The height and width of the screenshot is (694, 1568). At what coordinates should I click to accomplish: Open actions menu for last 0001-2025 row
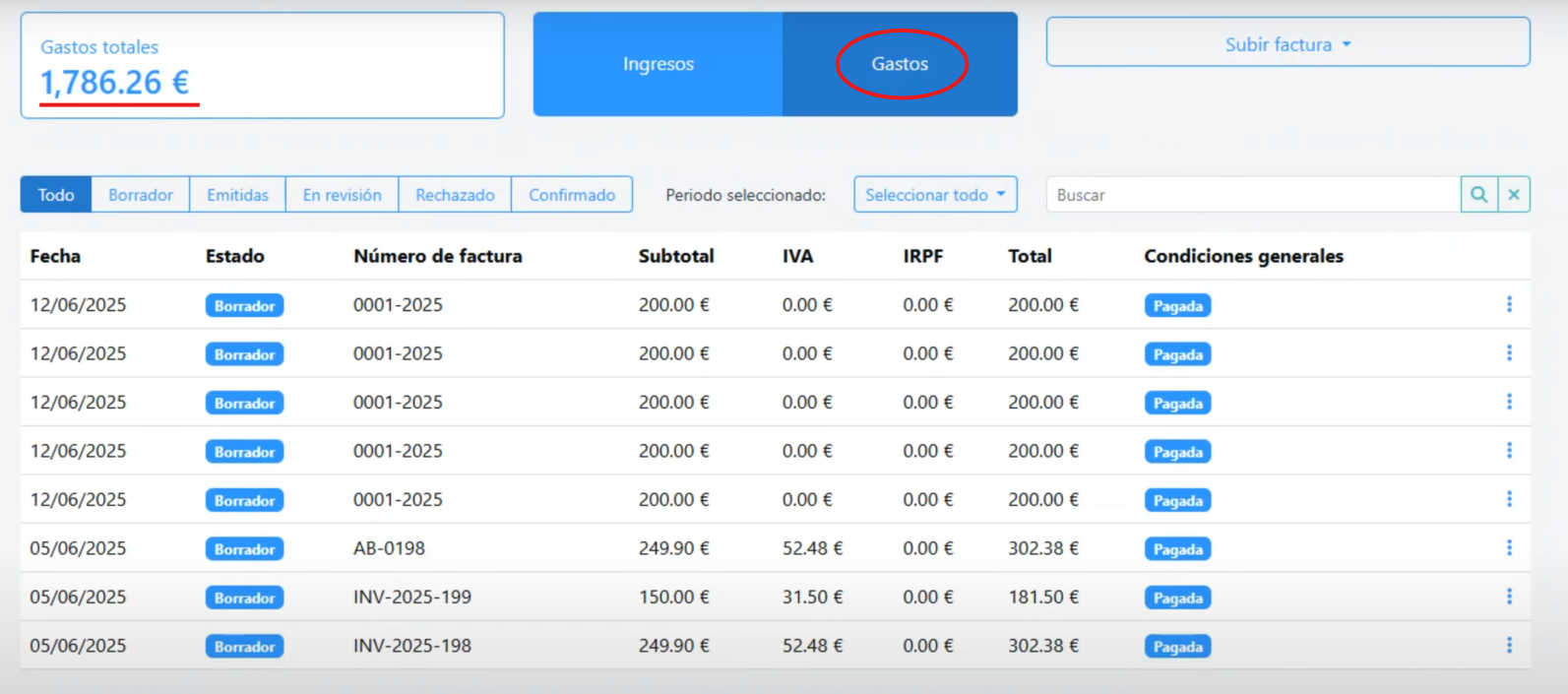click(1509, 500)
